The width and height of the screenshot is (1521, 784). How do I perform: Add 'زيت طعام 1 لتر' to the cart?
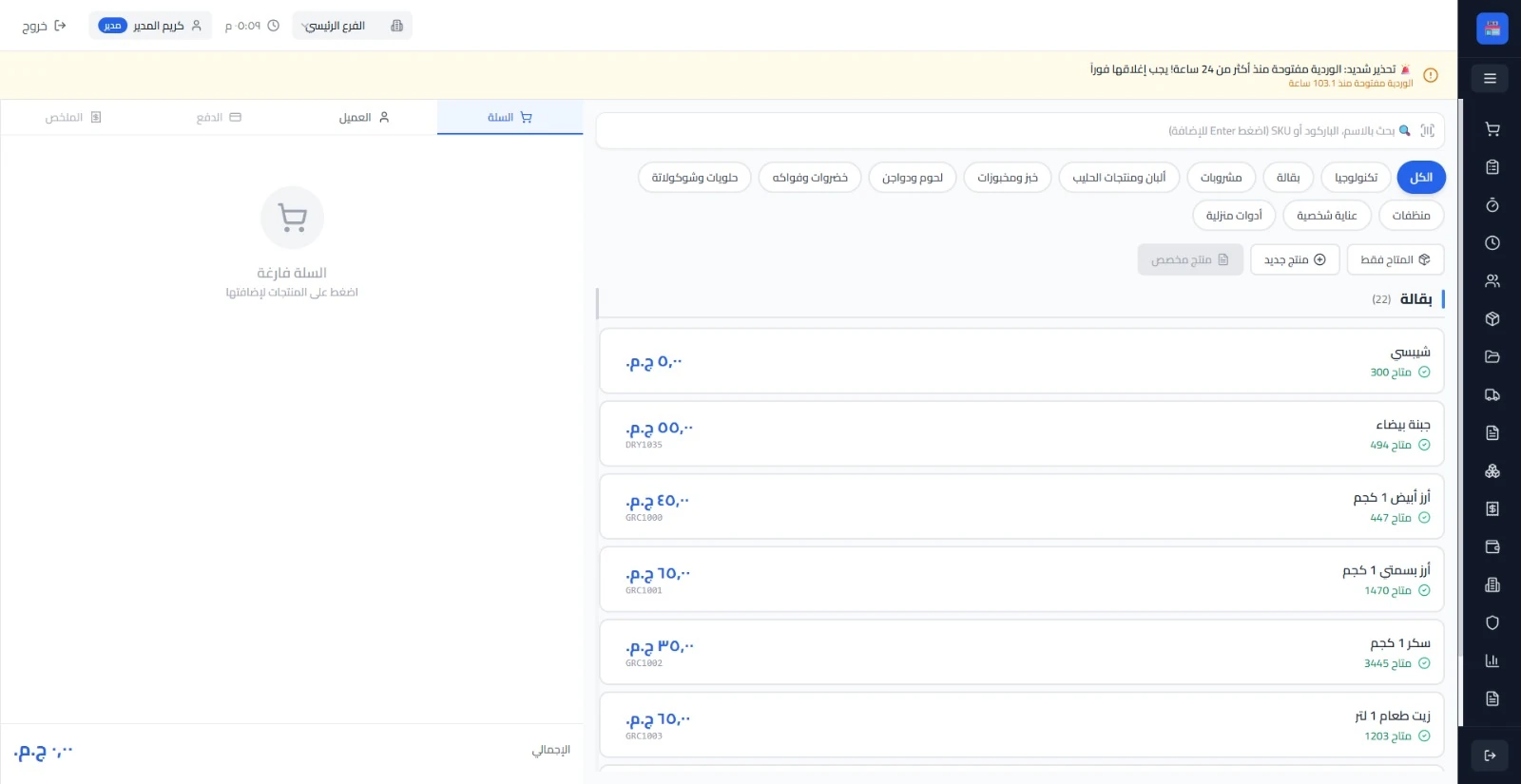(1022, 725)
